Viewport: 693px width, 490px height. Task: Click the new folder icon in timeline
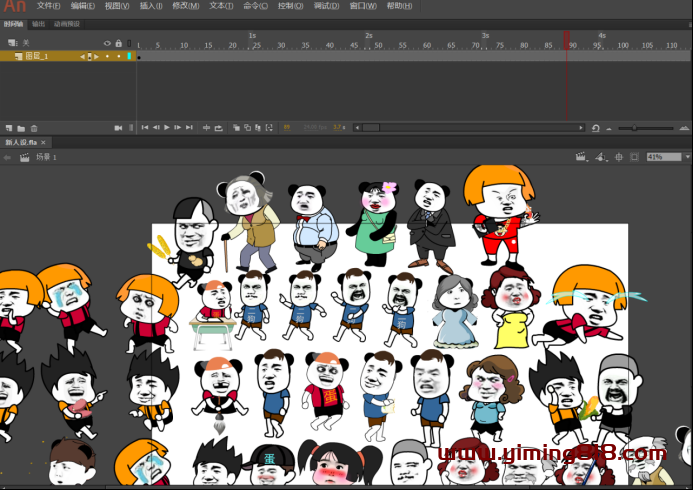(x=21, y=128)
